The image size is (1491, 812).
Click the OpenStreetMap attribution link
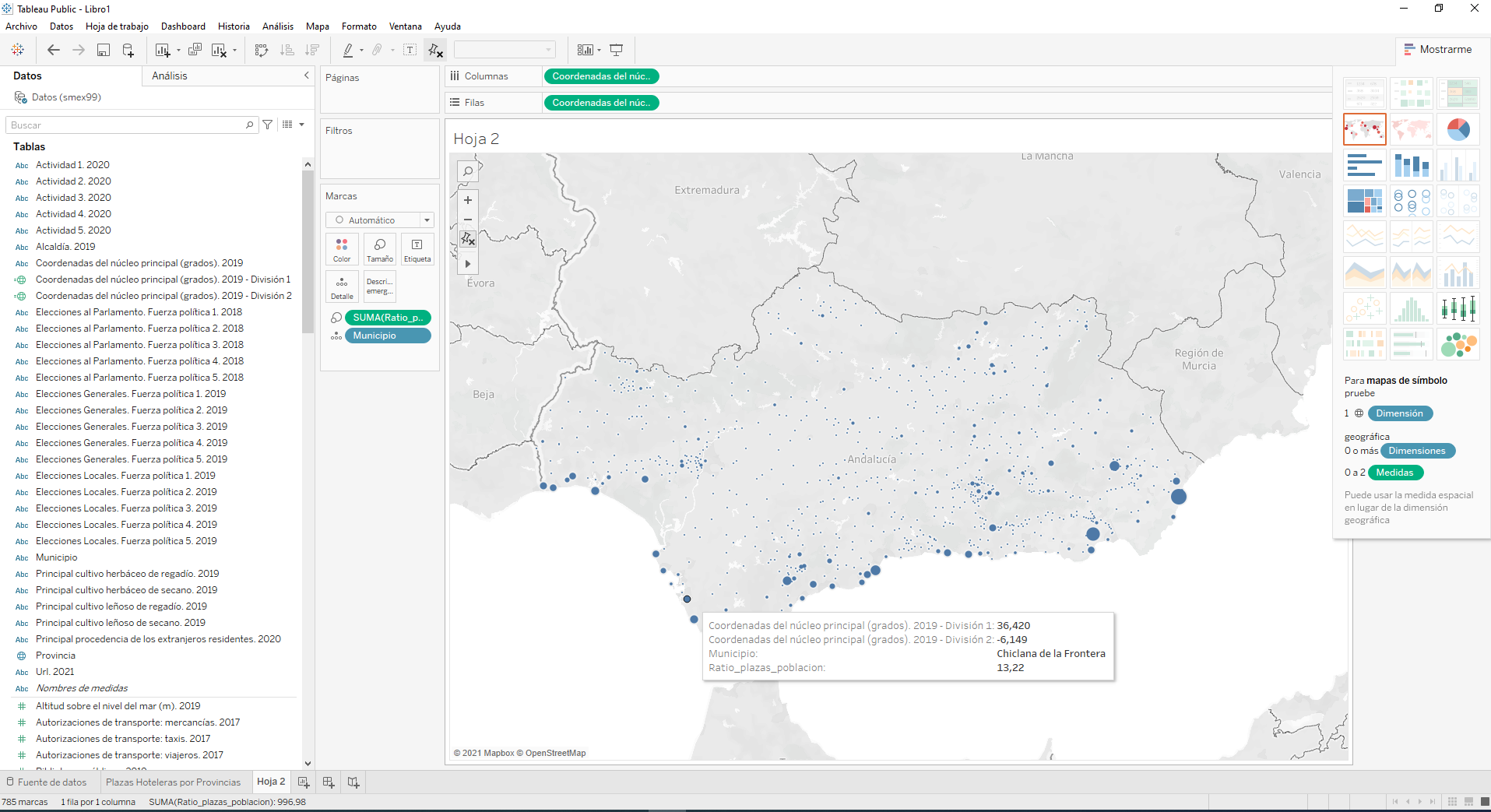click(556, 753)
